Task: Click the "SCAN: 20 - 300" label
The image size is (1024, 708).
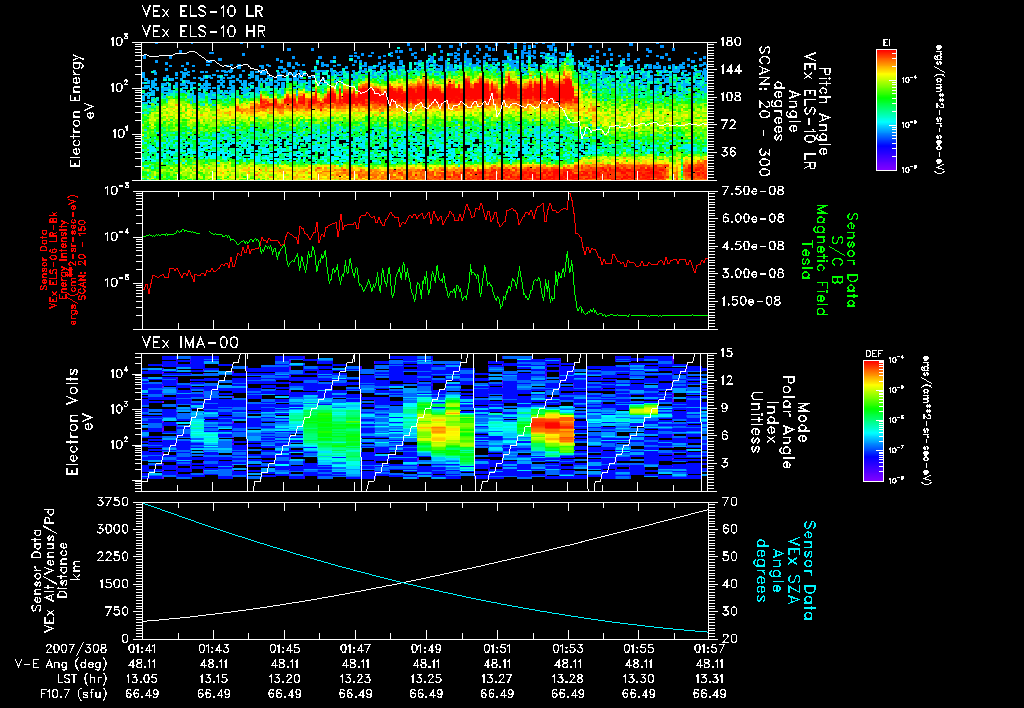Action: coord(763,111)
